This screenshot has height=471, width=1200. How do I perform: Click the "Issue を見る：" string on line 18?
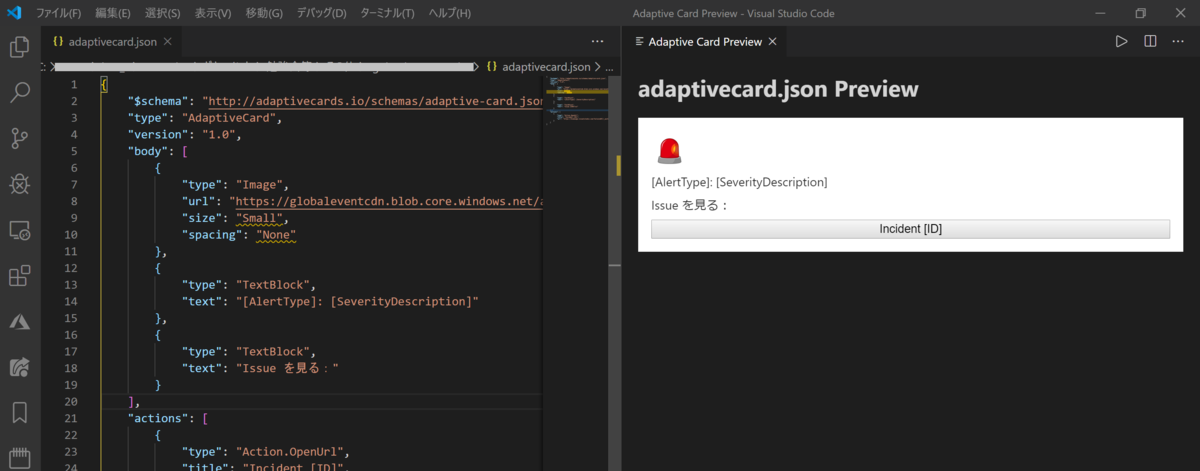(x=288, y=369)
